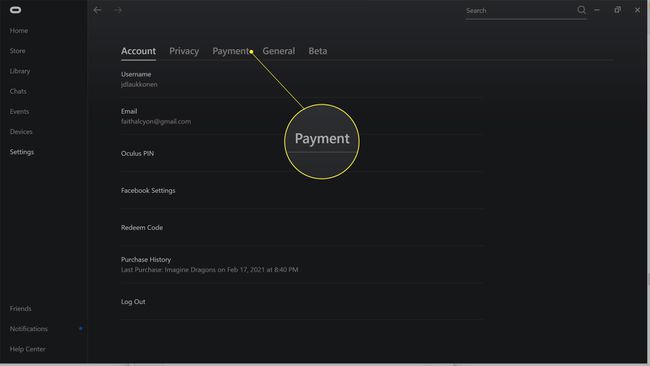Select the Username row
This screenshot has width=650, height=366.
click(302, 79)
